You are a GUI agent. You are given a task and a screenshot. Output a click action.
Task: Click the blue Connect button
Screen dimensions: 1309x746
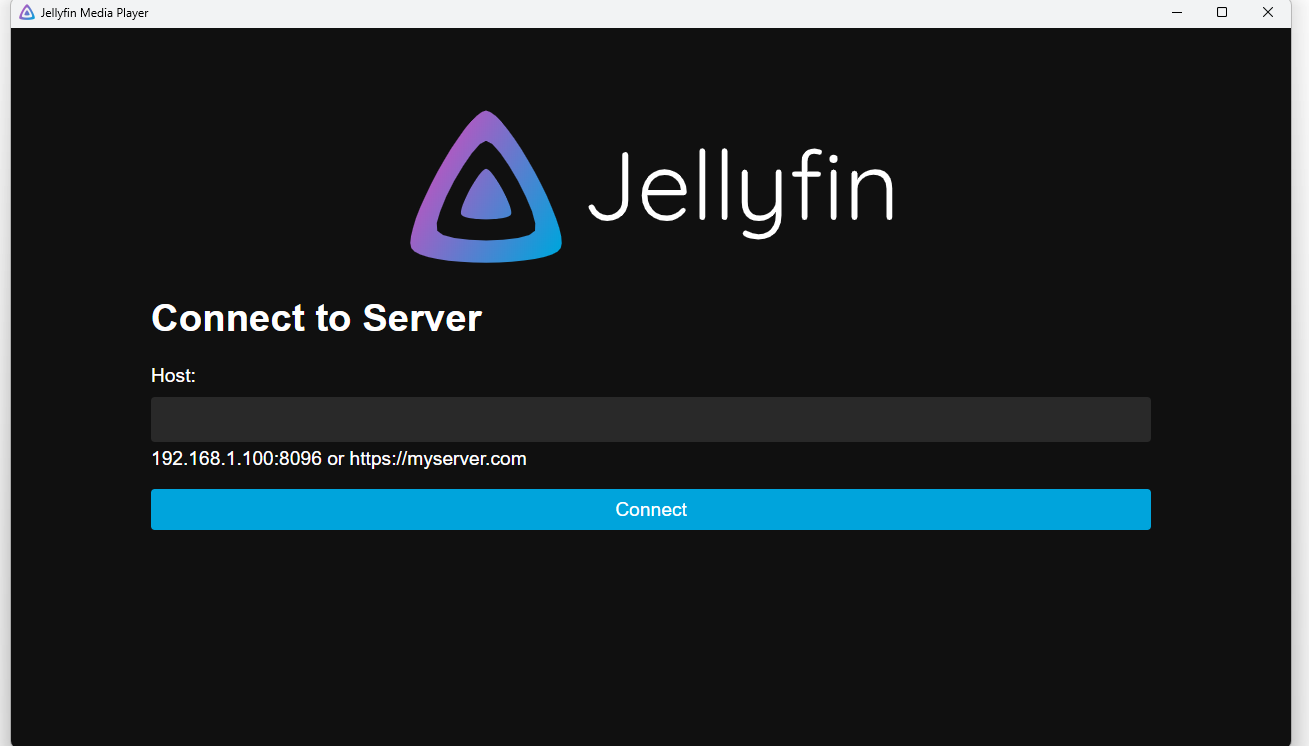(x=650, y=509)
